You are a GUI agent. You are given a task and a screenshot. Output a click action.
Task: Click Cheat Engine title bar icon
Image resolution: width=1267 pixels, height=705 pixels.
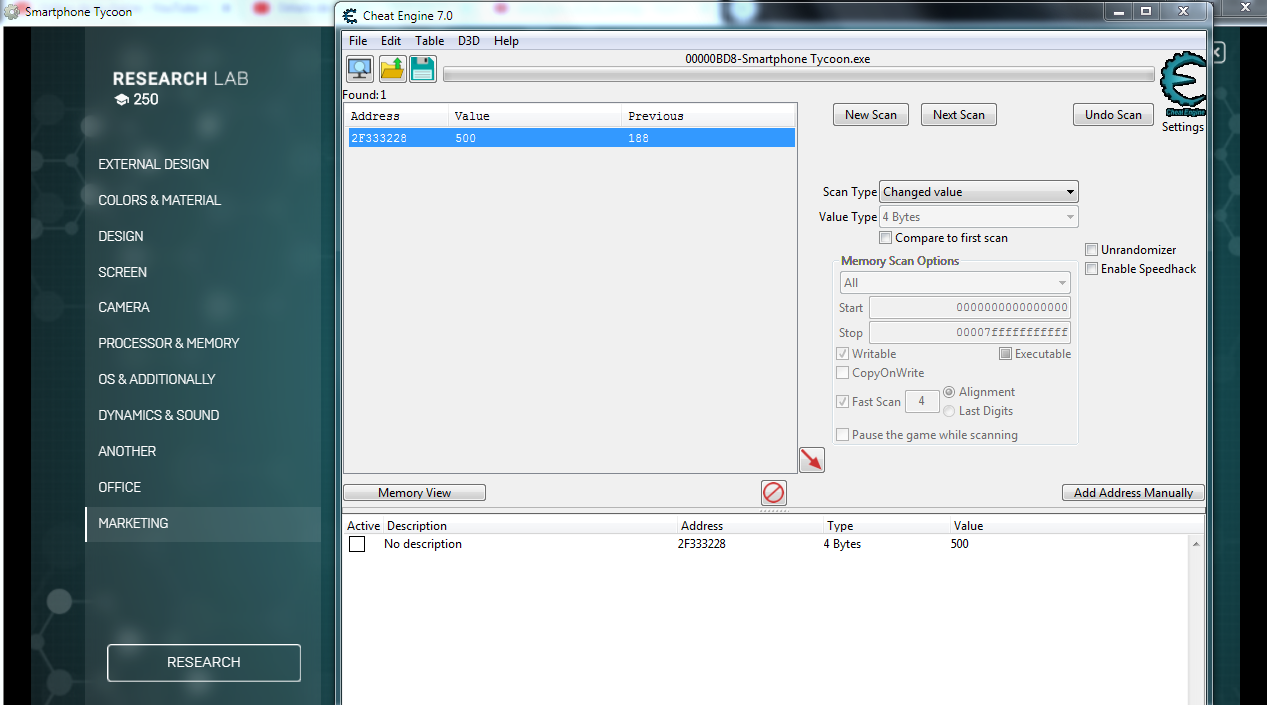[x=350, y=15]
